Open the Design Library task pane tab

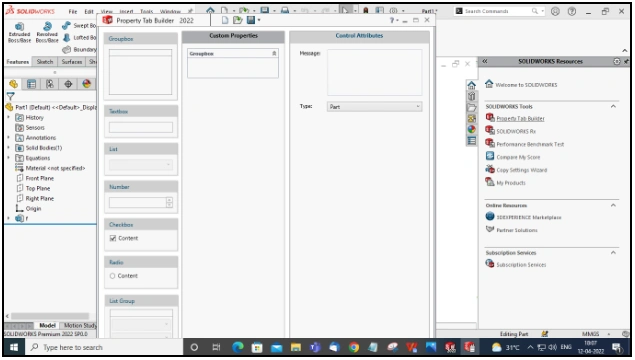(471, 96)
